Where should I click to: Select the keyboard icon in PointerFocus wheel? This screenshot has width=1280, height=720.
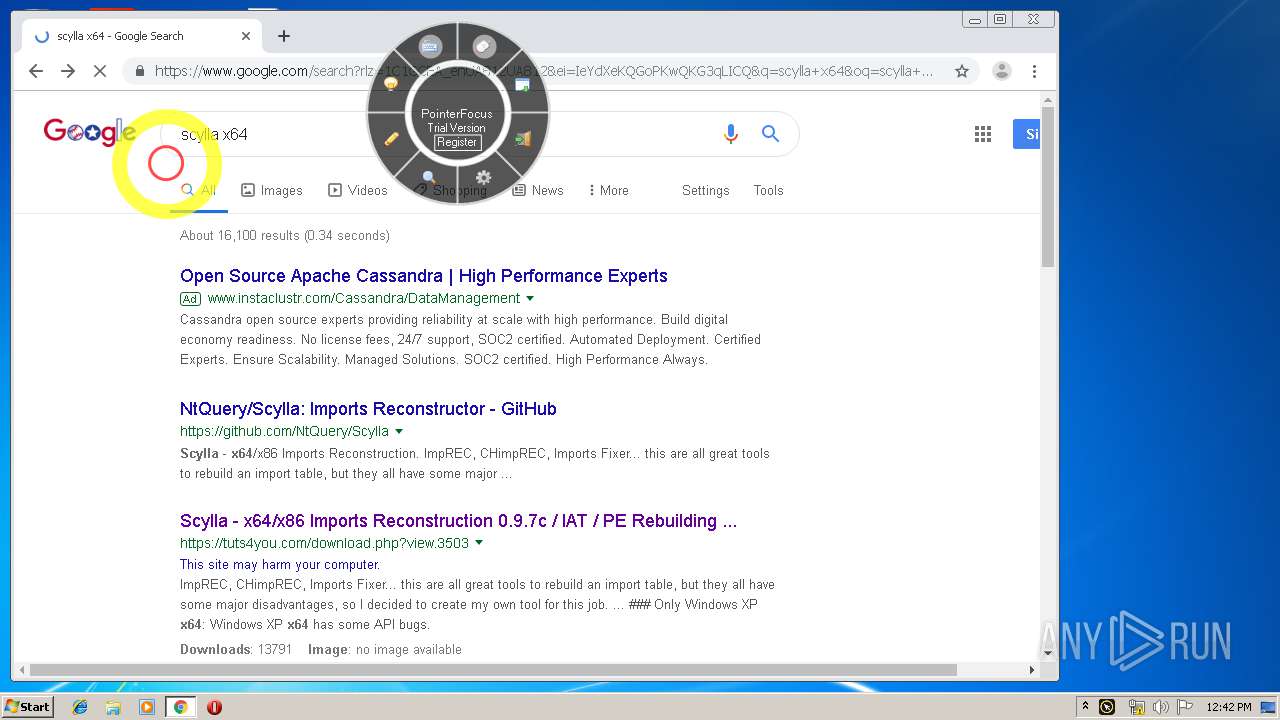pyautogui.click(x=430, y=46)
